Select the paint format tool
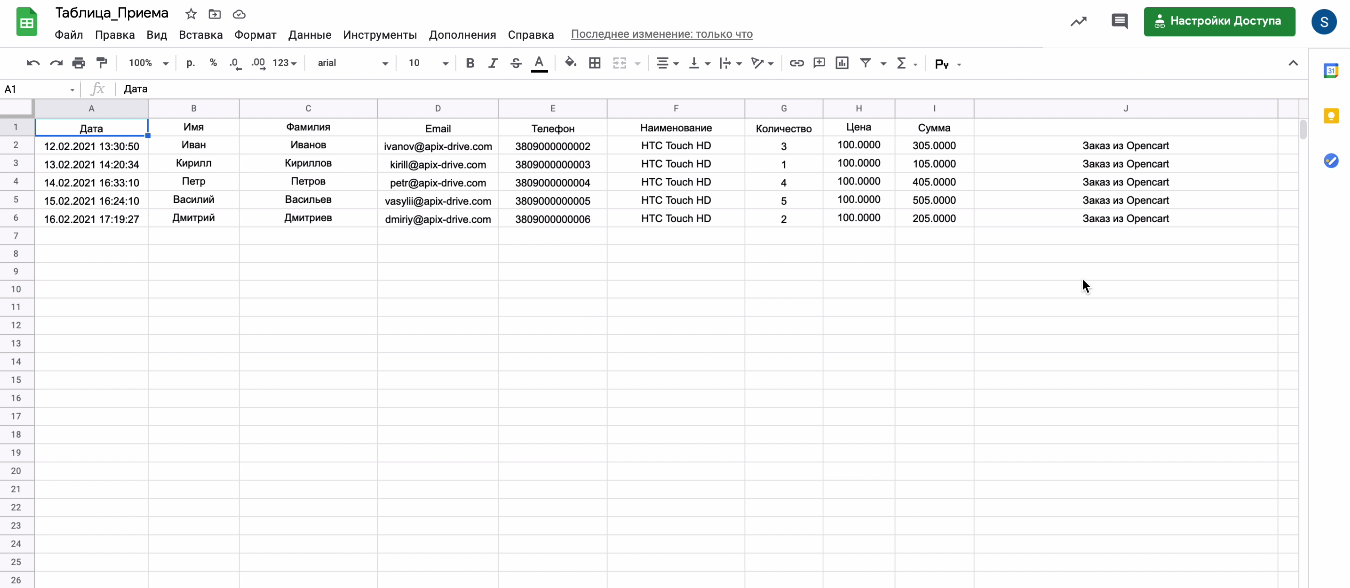This screenshot has height=588, width=1350. click(x=101, y=63)
